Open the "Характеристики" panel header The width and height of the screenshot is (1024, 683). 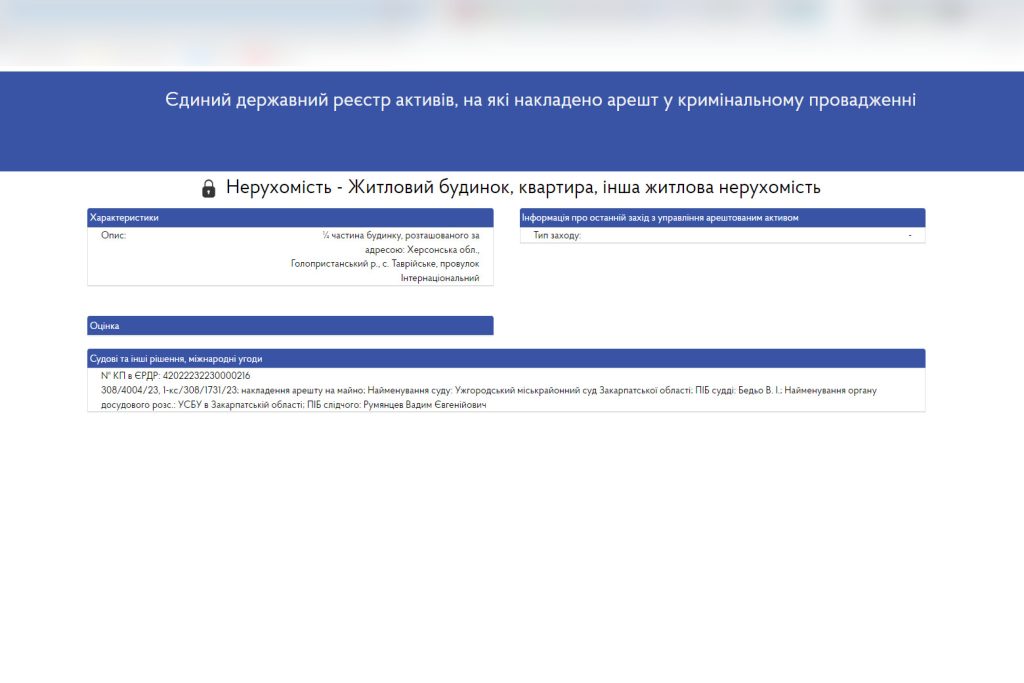point(120,216)
